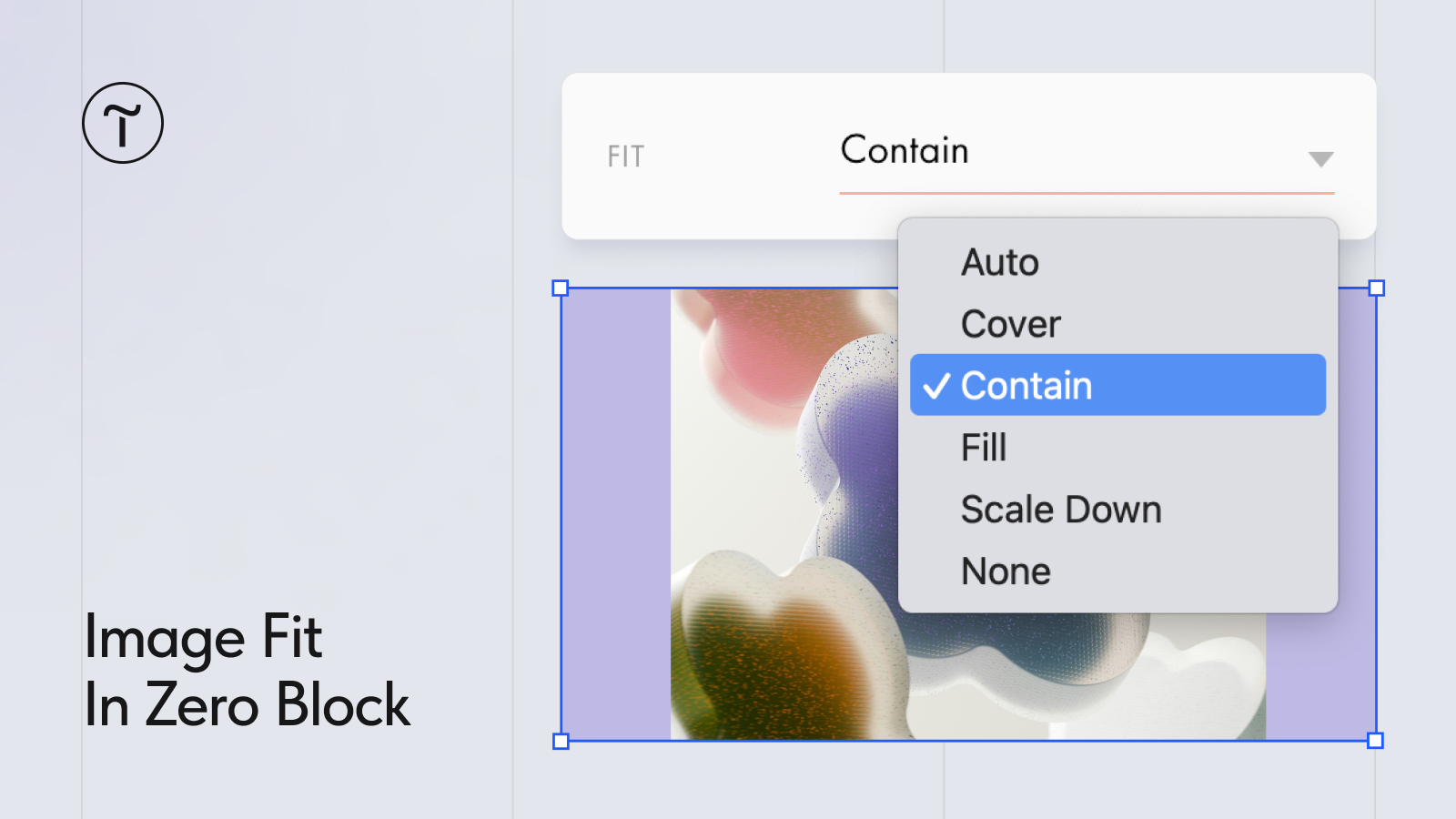Select the bottom-left resize handle
The image size is (1456, 819).
[x=561, y=742]
